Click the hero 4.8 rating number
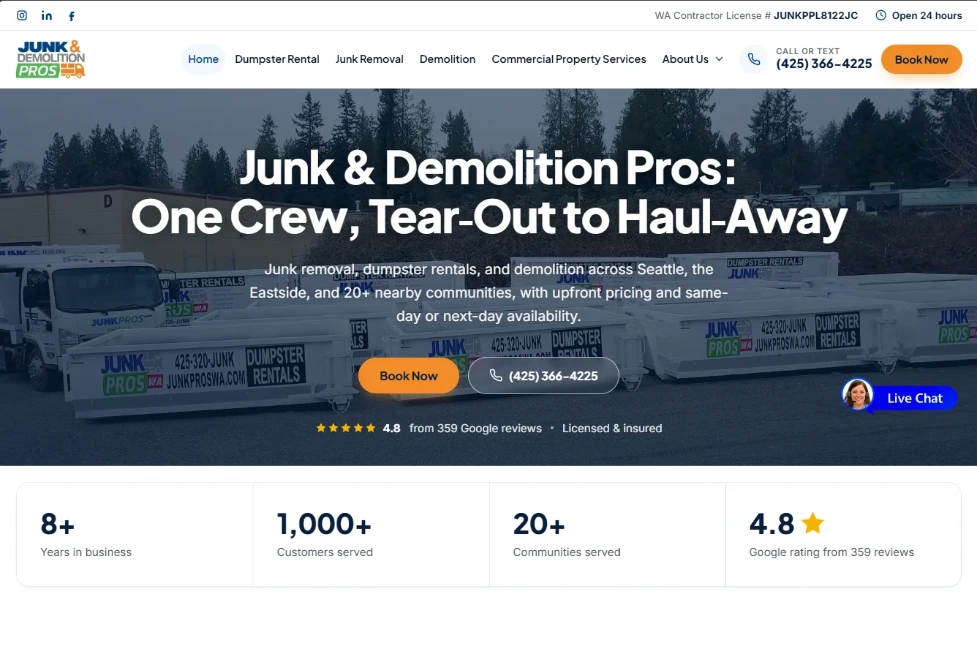This screenshot has height=650, width=977. click(x=391, y=428)
